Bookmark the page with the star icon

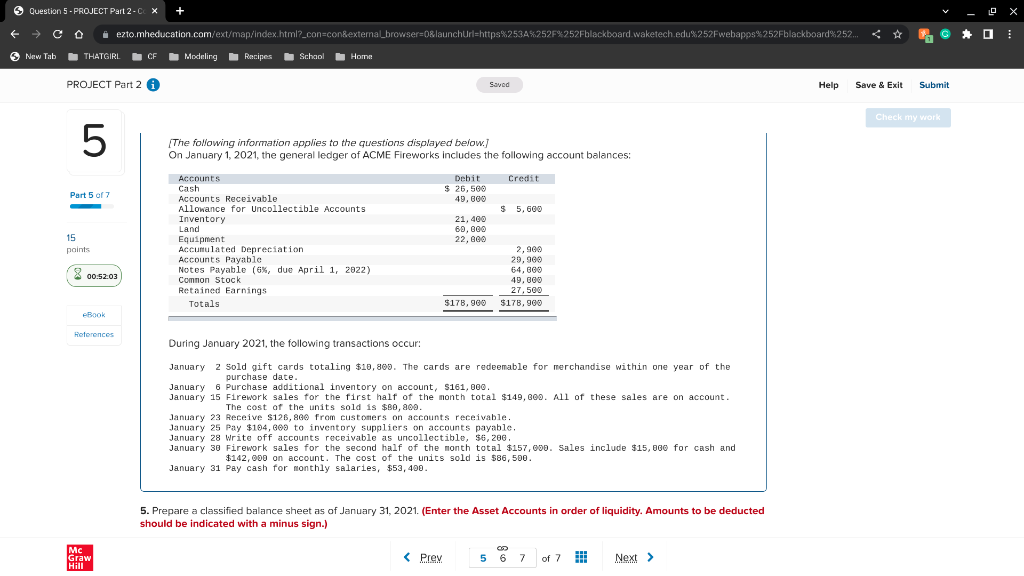[x=897, y=33]
